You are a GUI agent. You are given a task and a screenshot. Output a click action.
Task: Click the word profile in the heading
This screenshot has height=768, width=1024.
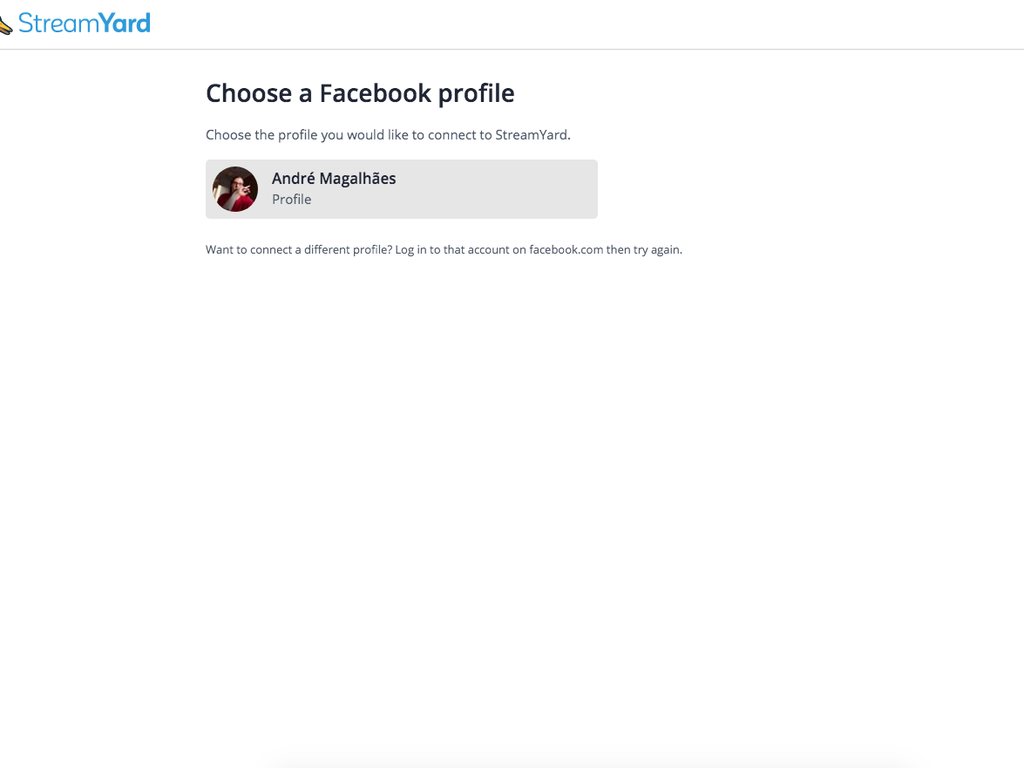[x=476, y=95]
